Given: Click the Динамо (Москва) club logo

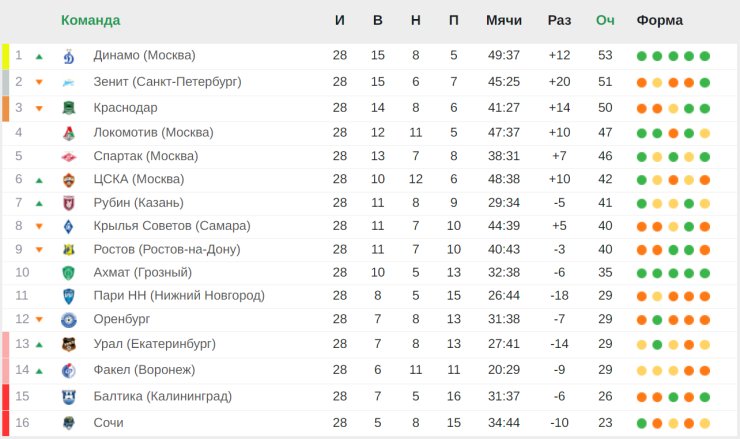Looking at the screenshot, I should 69,56.
